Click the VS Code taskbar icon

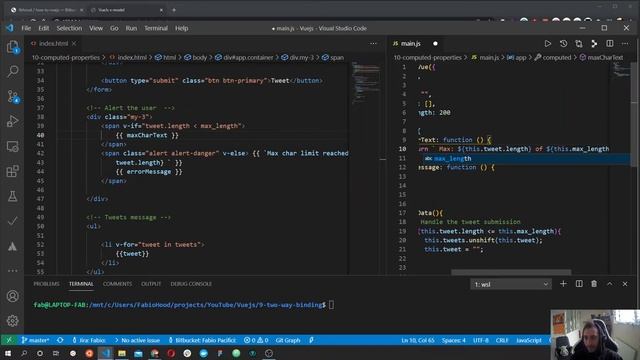click(x=106, y=353)
